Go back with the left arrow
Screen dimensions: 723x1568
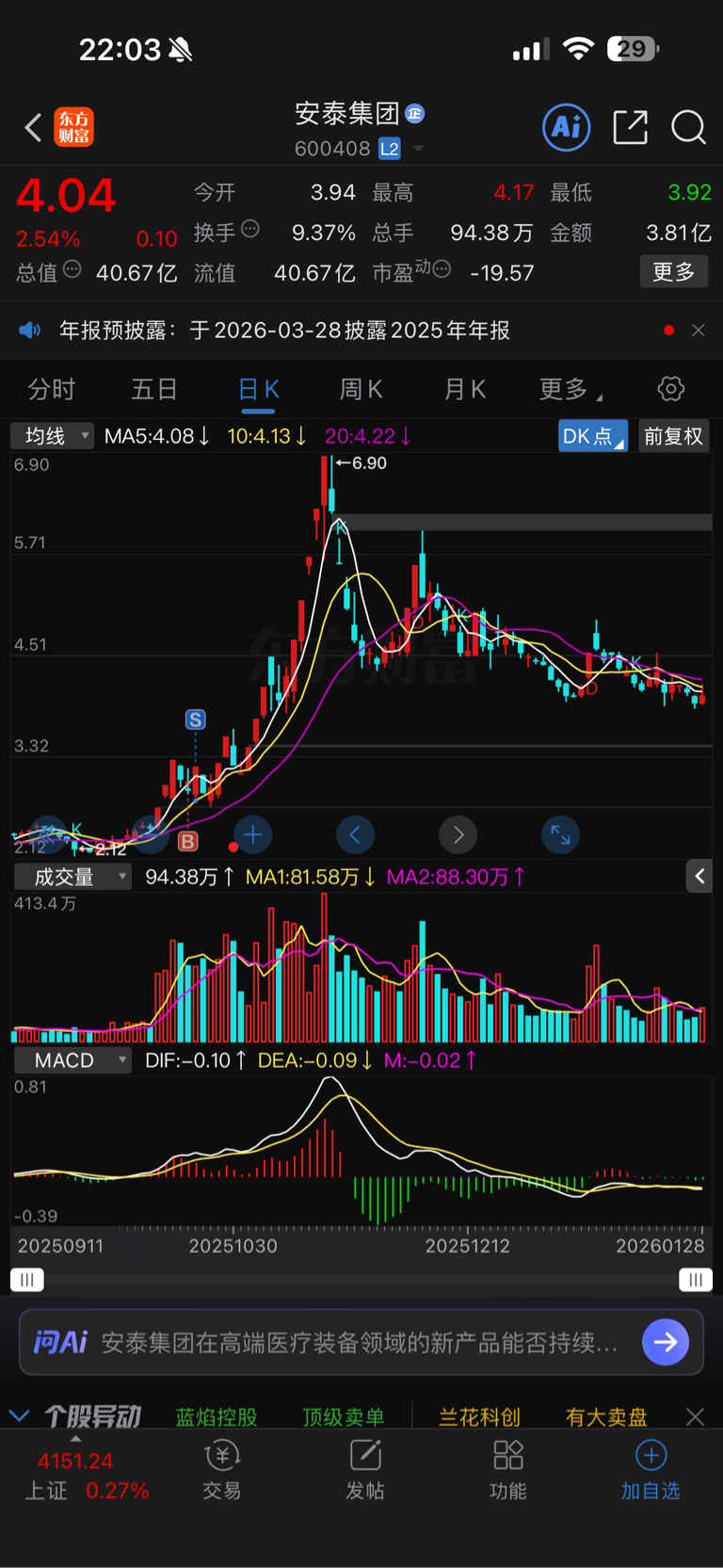33,127
